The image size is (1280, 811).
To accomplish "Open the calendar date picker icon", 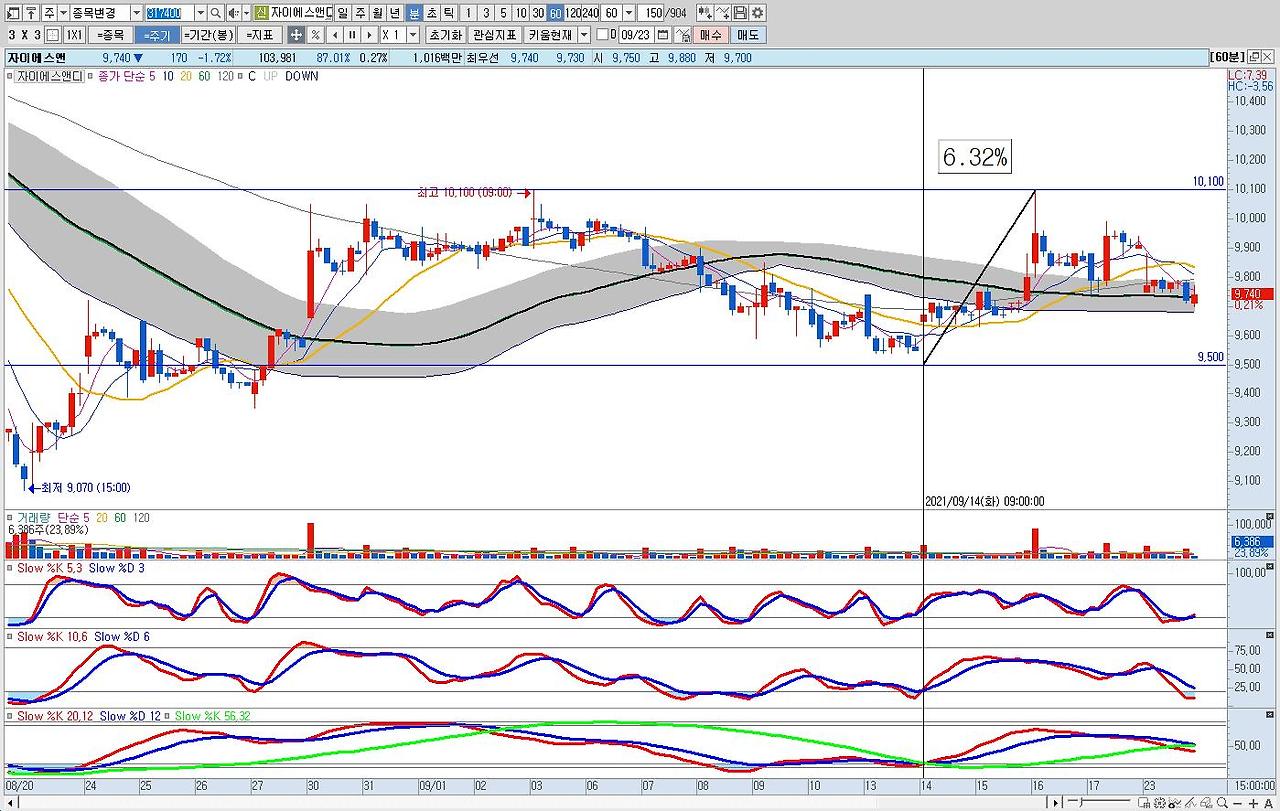I will coord(662,35).
